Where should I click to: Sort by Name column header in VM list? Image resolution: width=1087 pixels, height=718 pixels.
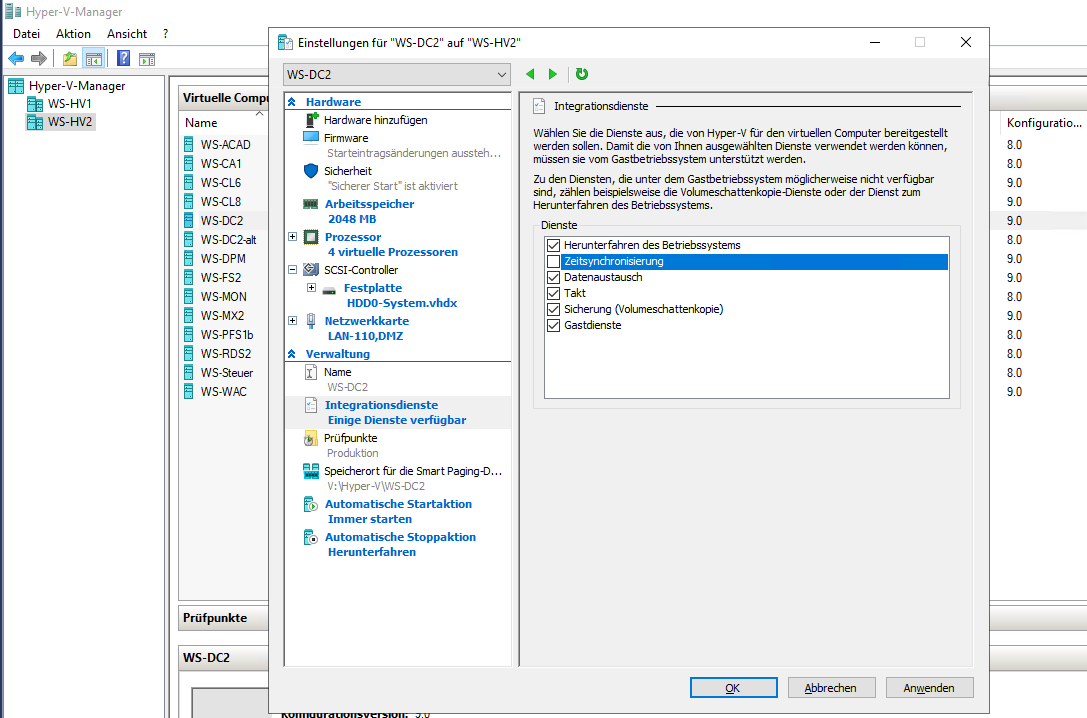click(x=201, y=123)
